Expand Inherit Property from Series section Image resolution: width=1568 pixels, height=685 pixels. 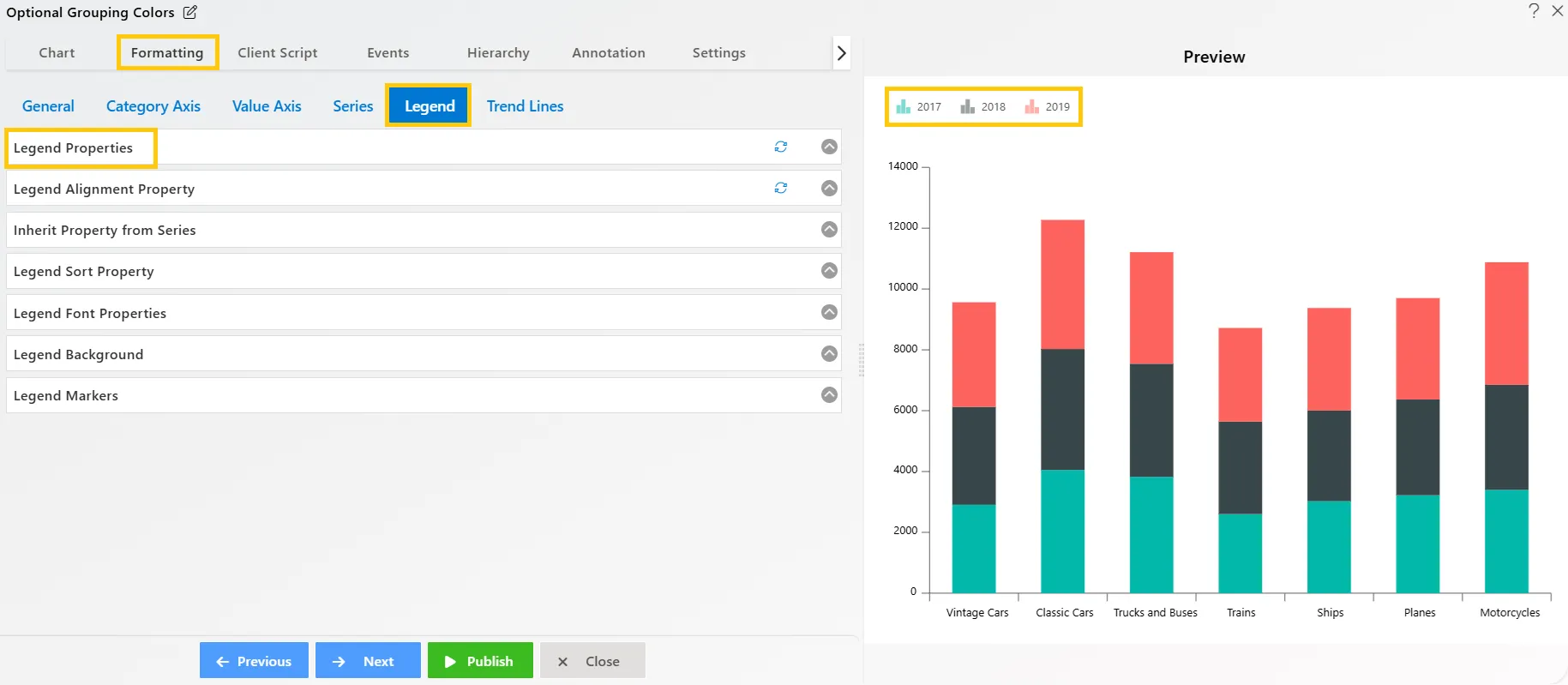click(829, 229)
